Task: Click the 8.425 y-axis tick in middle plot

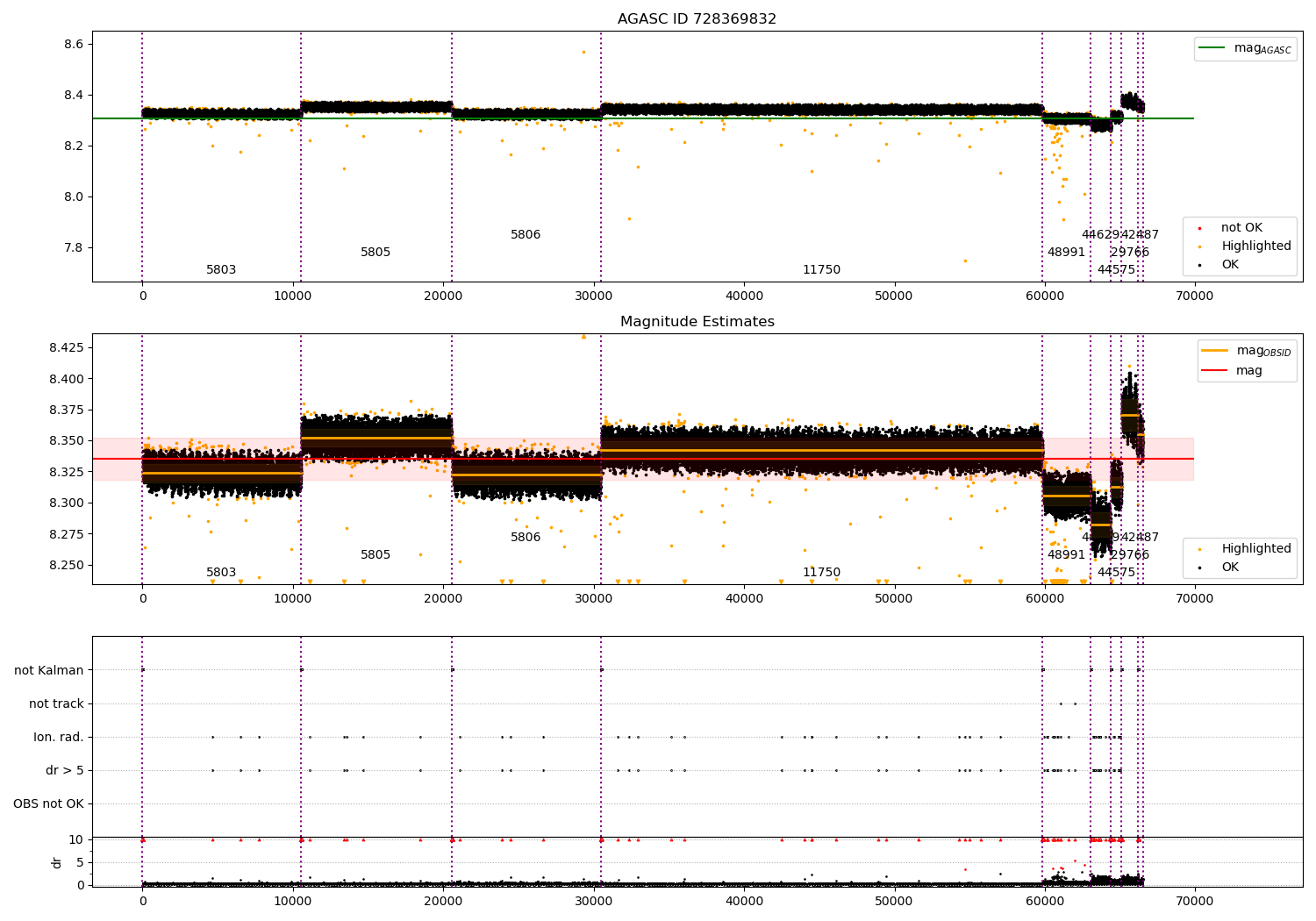Action: tap(67, 348)
